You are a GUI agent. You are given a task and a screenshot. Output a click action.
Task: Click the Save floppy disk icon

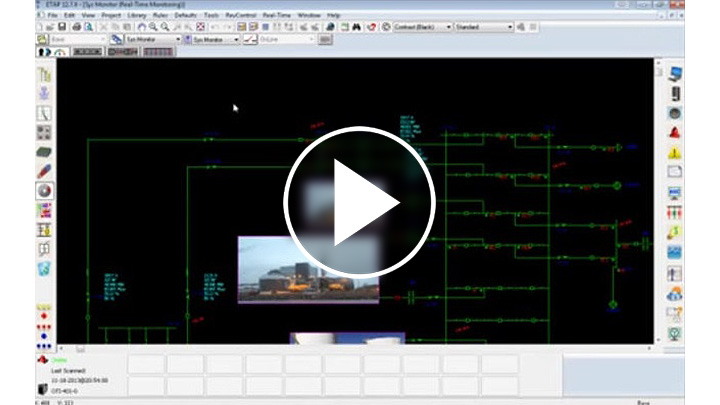pos(62,27)
